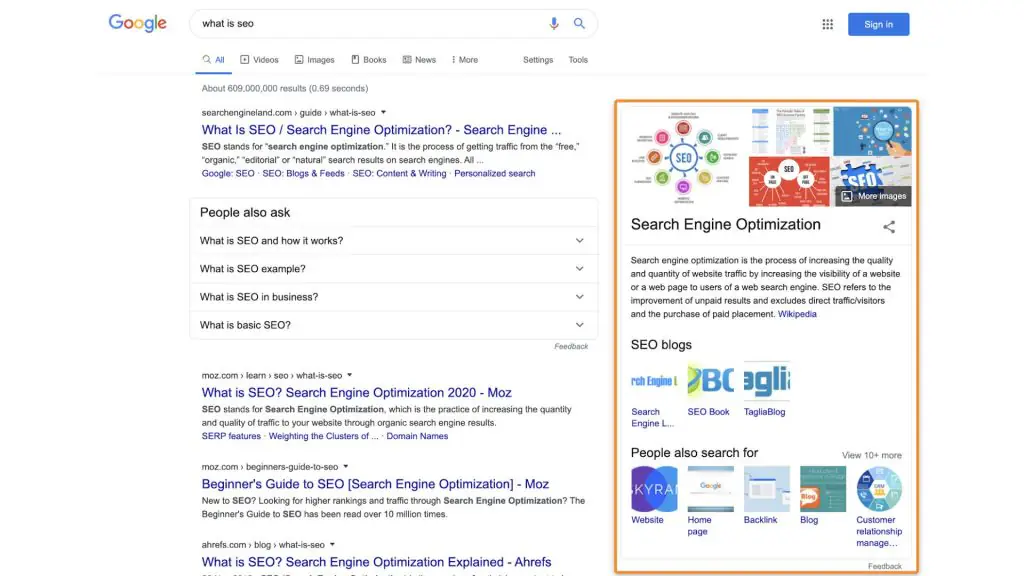Open 'What is SEO? Search Engine Optimization 2020 - Moz'
Image resolution: width=1024 pixels, height=576 pixels.
pyautogui.click(x=357, y=392)
